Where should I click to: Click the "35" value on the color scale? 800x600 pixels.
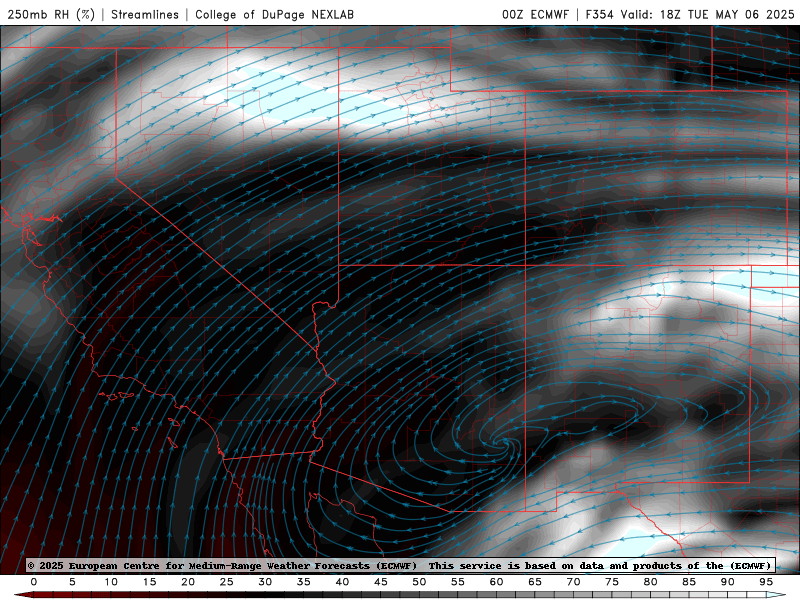(304, 582)
